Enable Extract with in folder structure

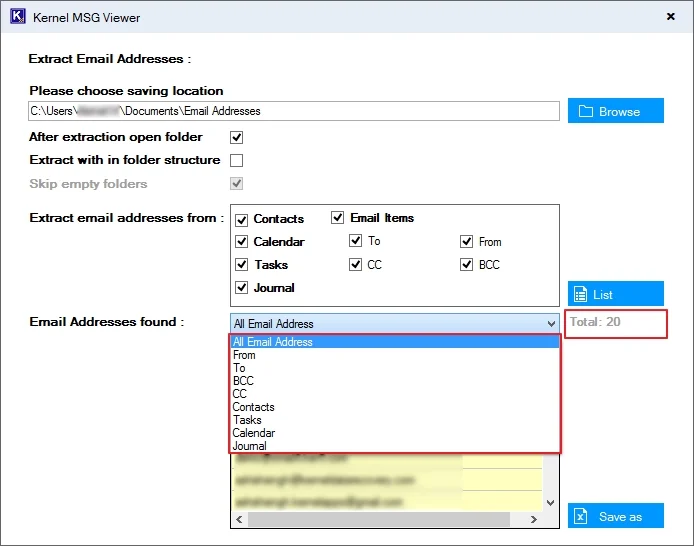236,160
